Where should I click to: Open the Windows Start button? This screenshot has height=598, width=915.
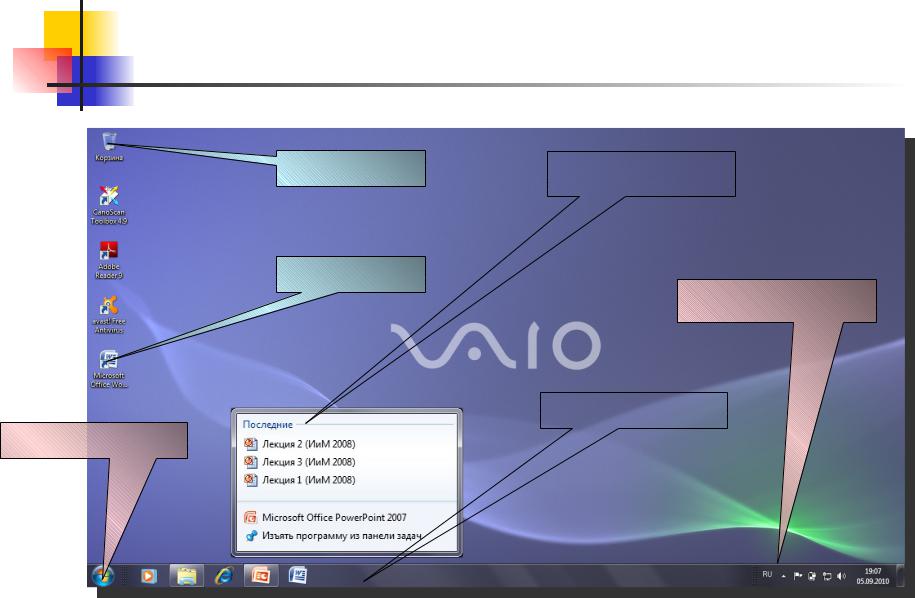(x=103, y=576)
